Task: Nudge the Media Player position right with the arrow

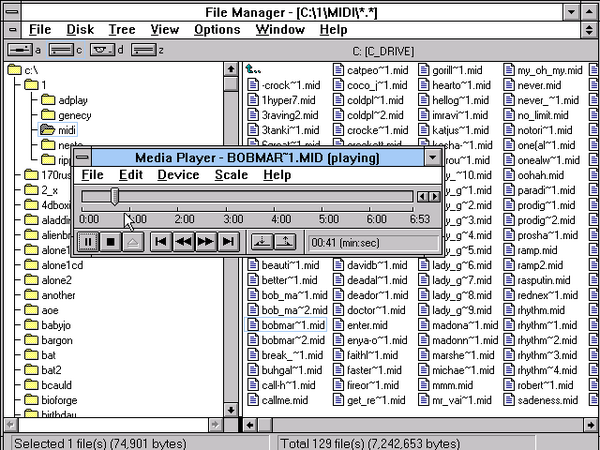Action: pos(434,197)
